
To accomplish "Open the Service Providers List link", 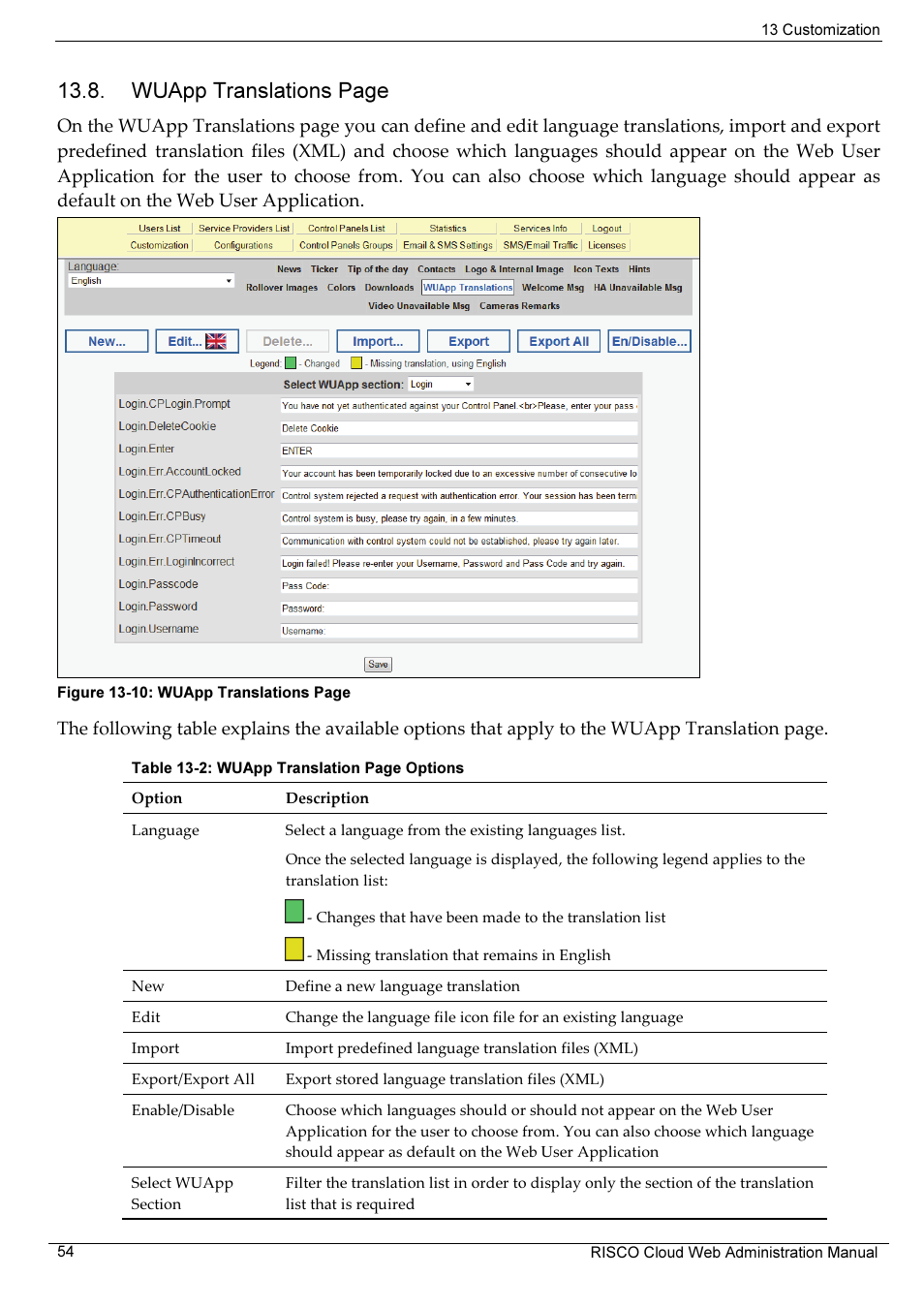I will tap(244, 229).
